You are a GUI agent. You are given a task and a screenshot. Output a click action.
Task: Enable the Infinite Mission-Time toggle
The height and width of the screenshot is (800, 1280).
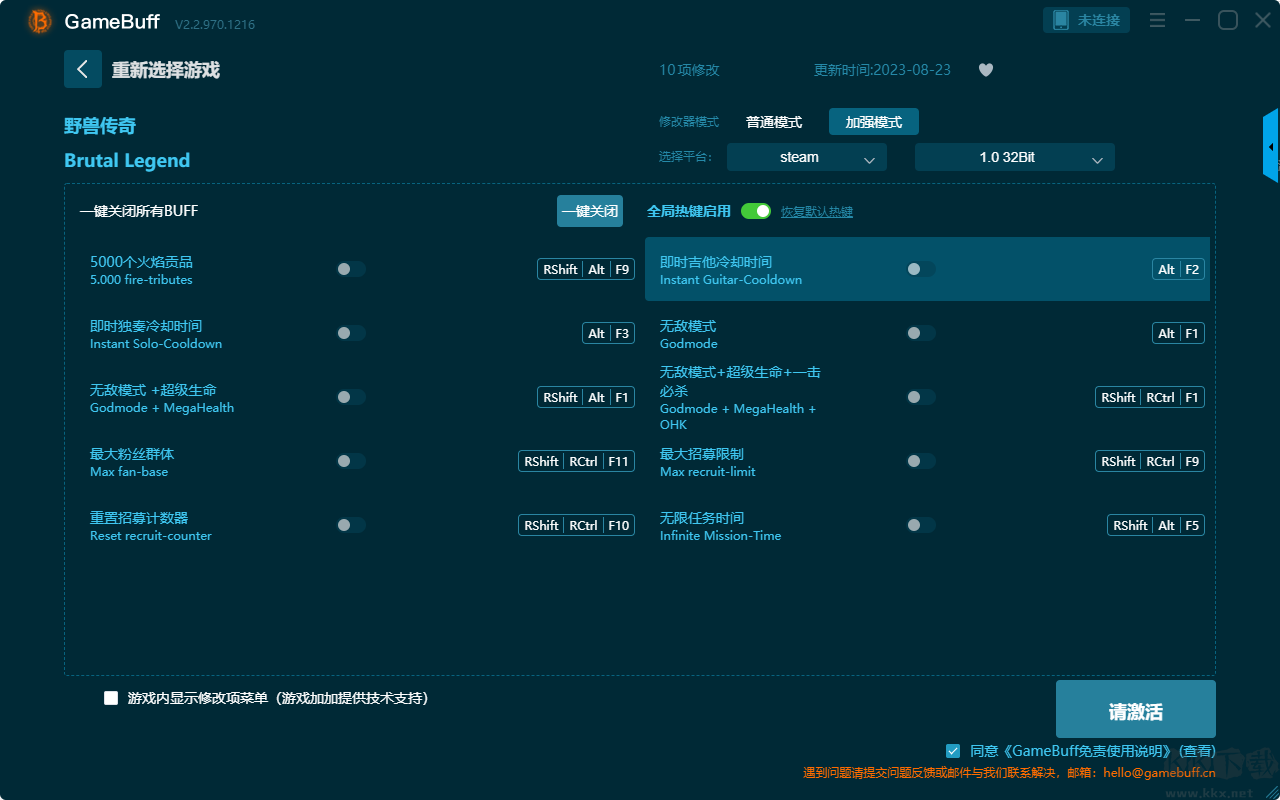coord(920,525)
